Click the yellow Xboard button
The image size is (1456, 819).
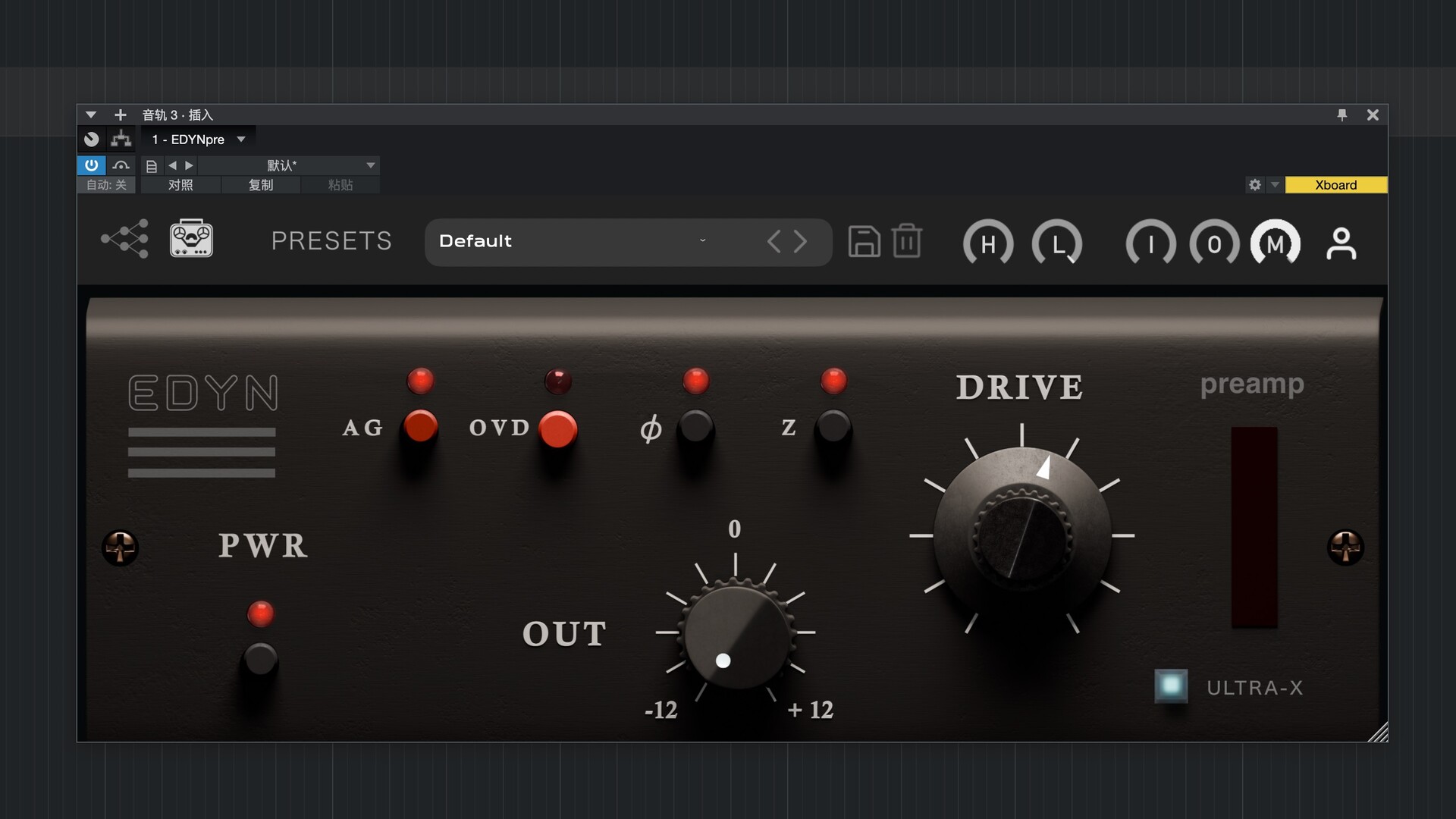click(x=1336, y=185)
